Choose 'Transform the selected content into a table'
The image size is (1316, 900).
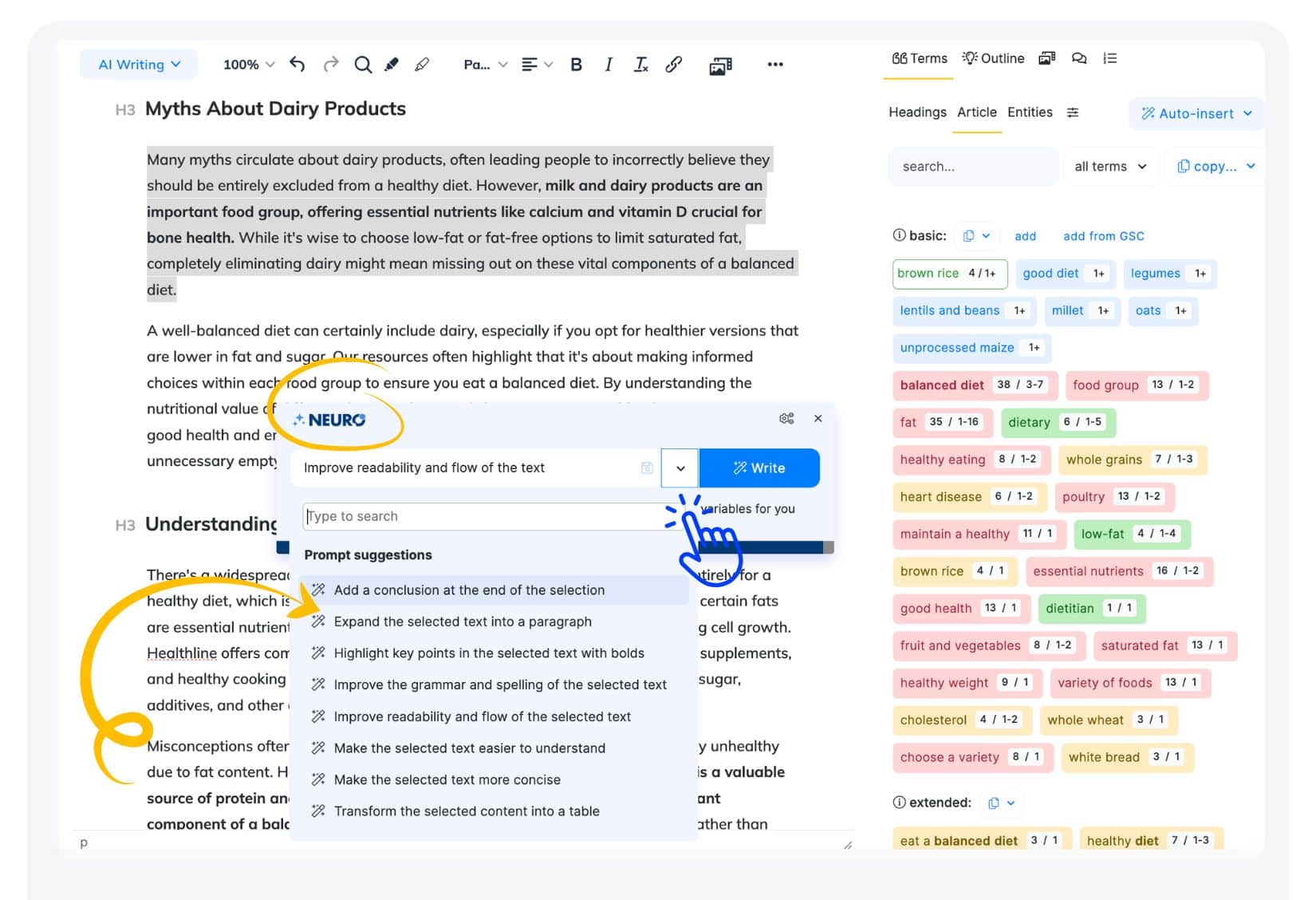[x=493, y=811]
